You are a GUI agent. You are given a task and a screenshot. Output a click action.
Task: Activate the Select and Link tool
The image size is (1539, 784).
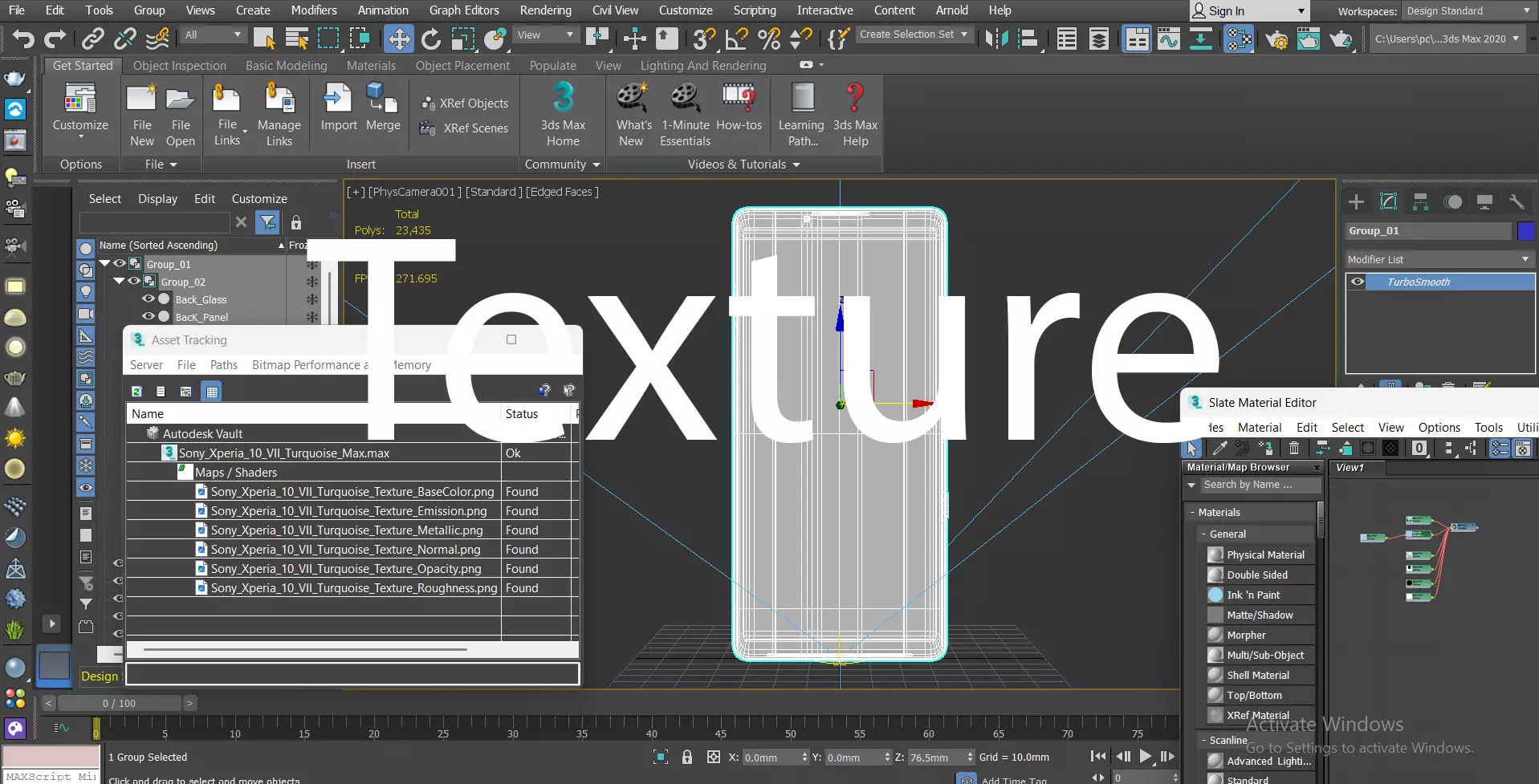93,39
